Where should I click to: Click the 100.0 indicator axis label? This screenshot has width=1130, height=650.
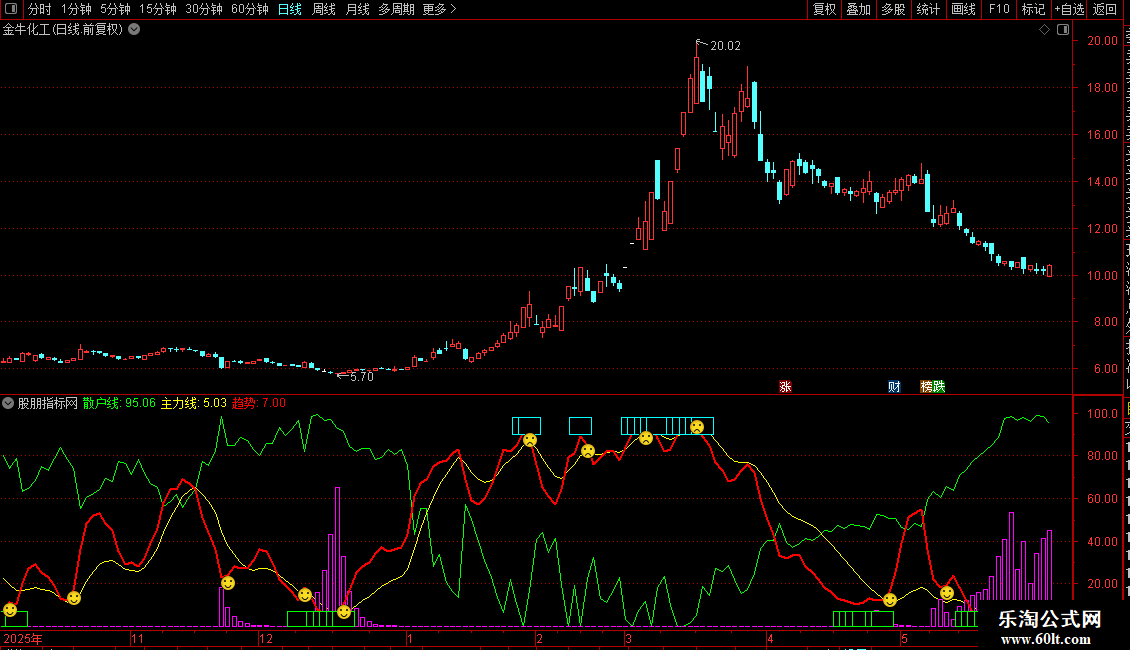[1102, 414]
